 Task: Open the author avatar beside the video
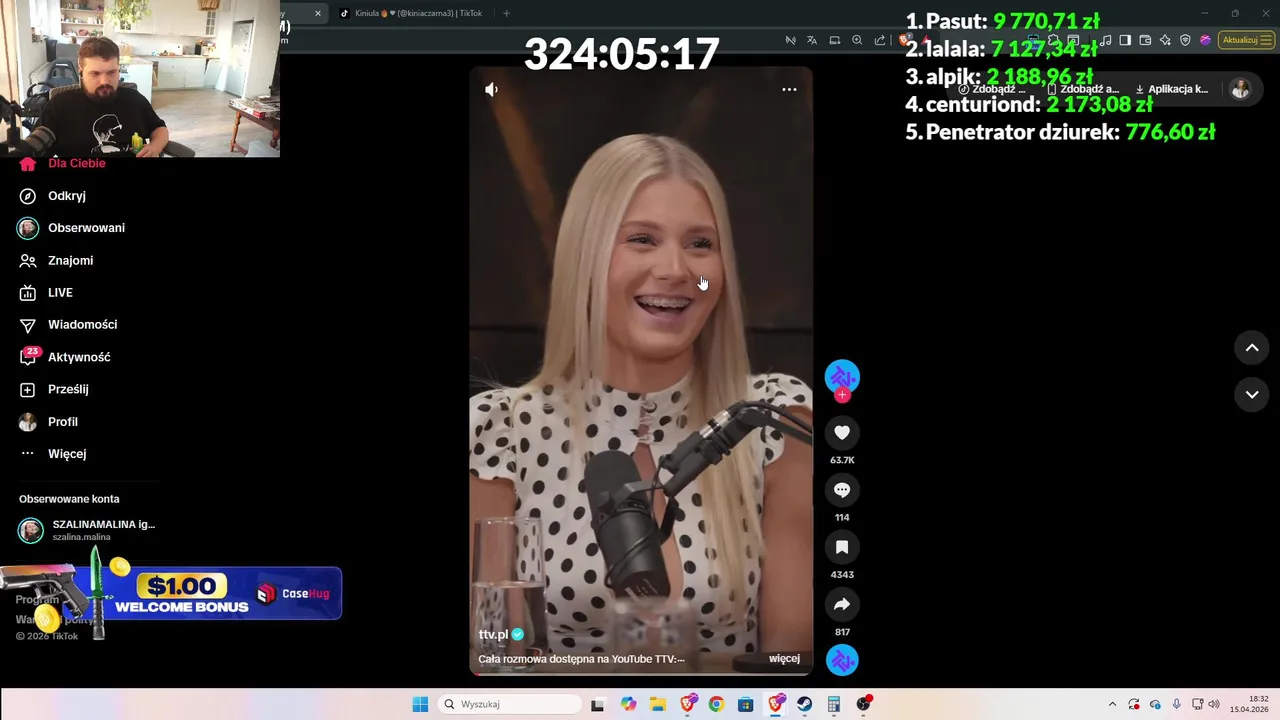tap(842, 376)
